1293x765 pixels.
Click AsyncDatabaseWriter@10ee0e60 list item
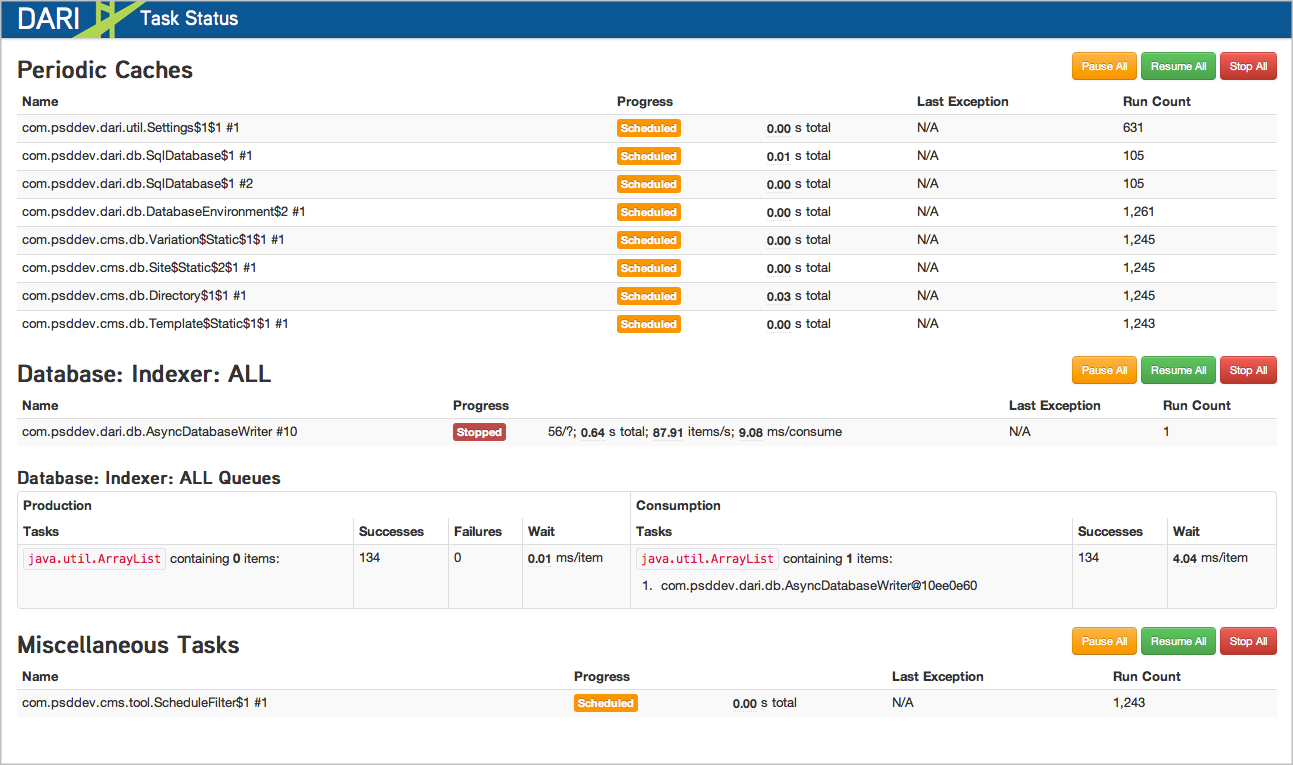pyautogui.click(x=819, y=585)
